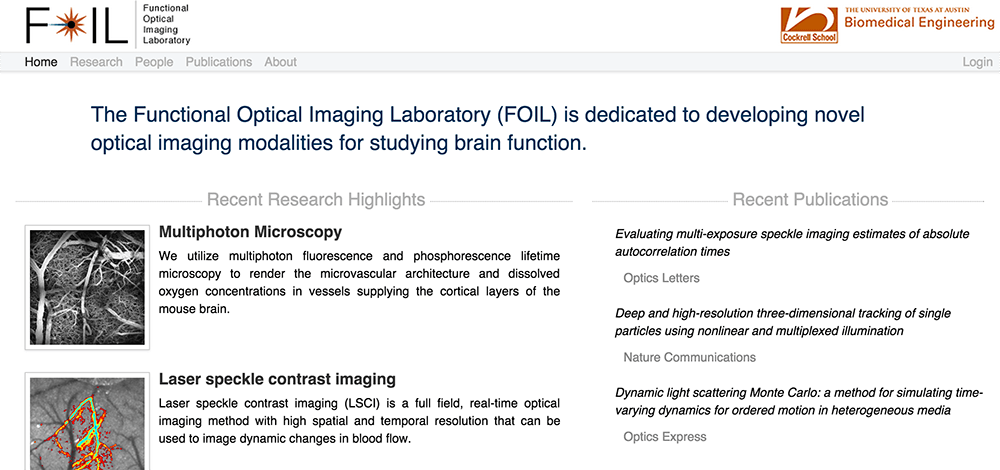
Task: Select Publications in the navigation bar
Action: point(219,62)
